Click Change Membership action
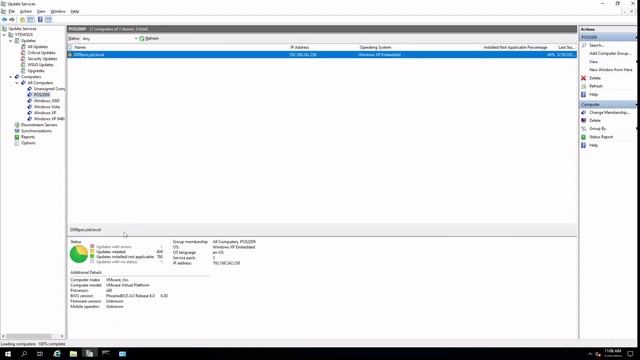The width and height of the screenshot is (640, 360). tap(609, 112)
